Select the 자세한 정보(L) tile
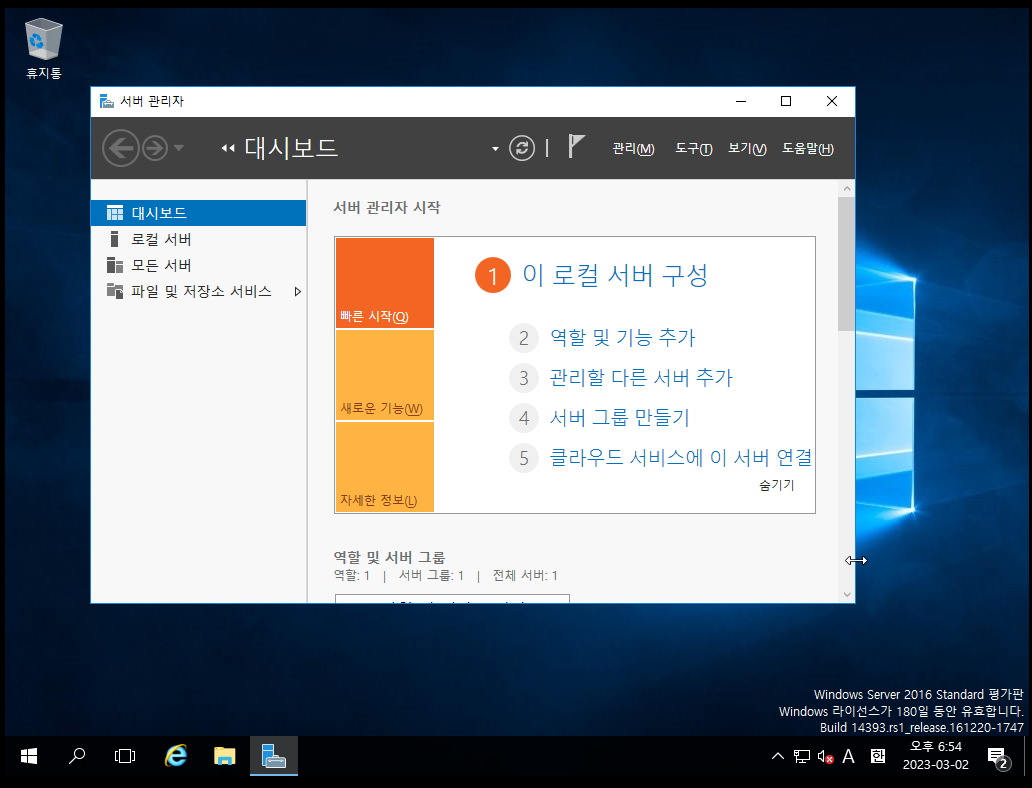The image size is (1032, 788). 384,467
